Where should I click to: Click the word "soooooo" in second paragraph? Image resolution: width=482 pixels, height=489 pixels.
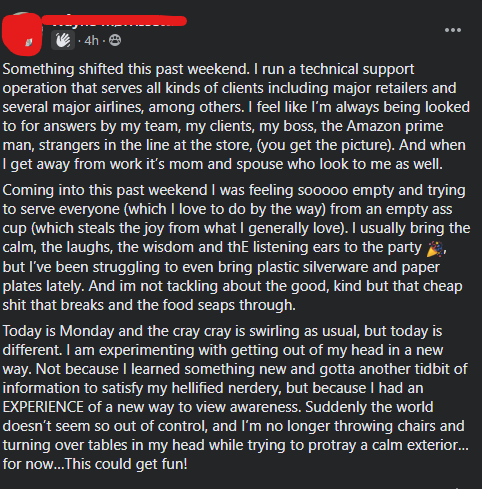(x=322, y=190)
